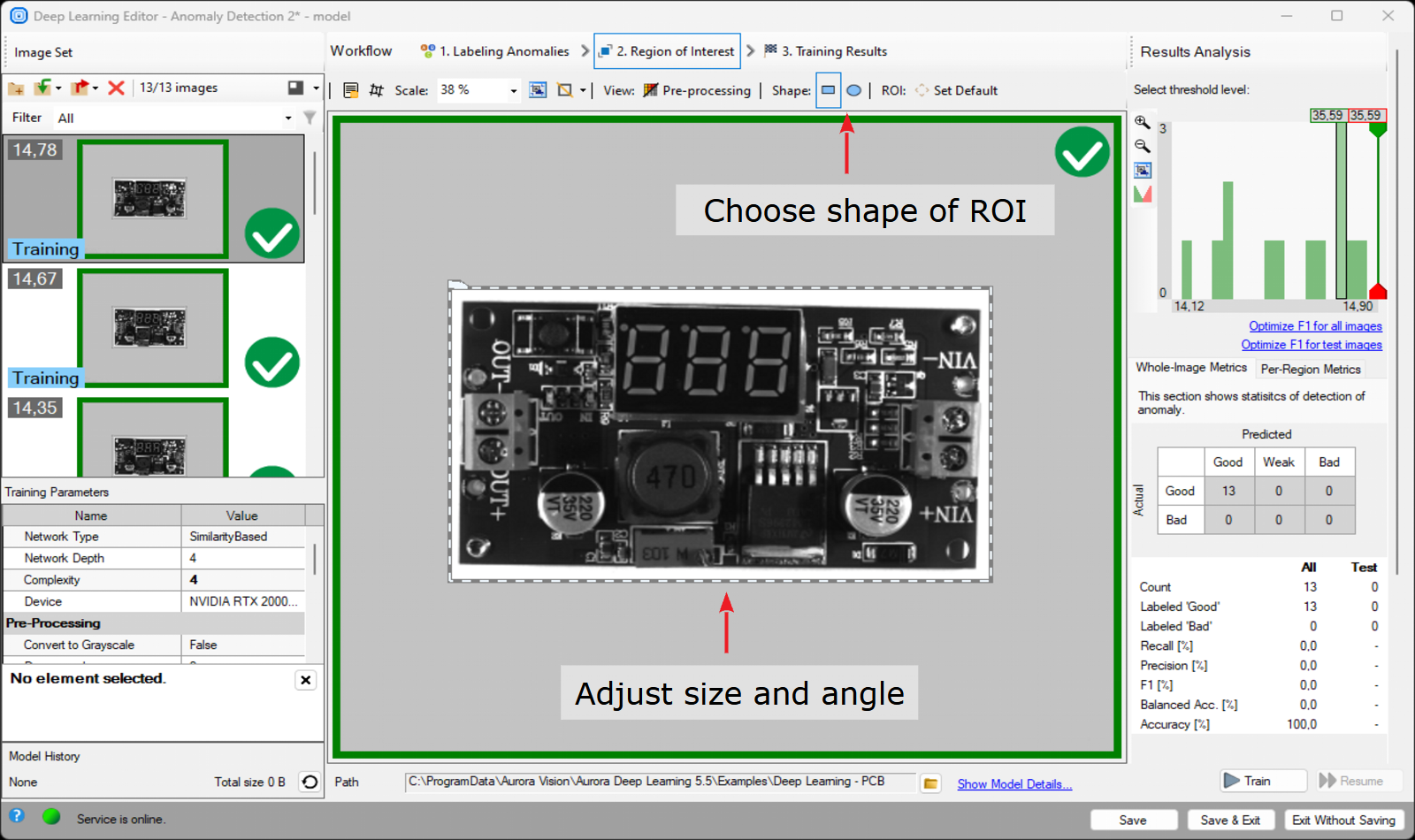Image resolution: width=1415 pixels, height=840 pixels.
Task: Click the grid crosshair icon beside Scale
Action: (377, 90)
